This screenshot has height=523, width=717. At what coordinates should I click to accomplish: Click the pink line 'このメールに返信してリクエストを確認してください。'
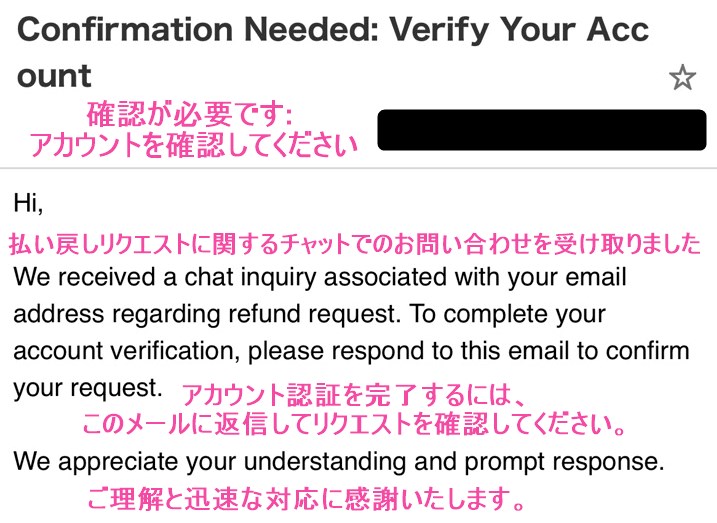354,423
